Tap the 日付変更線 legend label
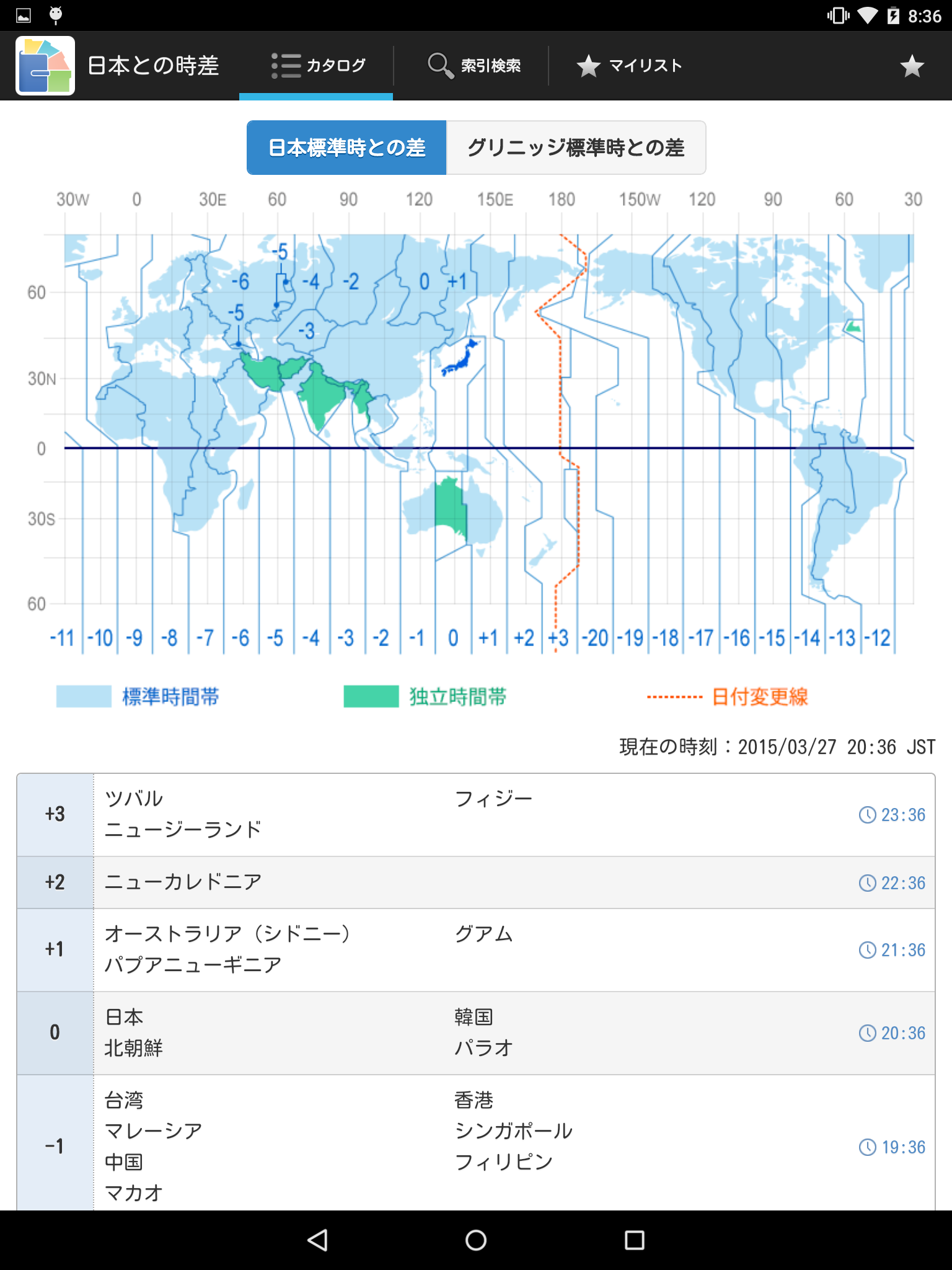Viewport: 952px width, 1270px height. pyautogui.click(x=760, y=696)
